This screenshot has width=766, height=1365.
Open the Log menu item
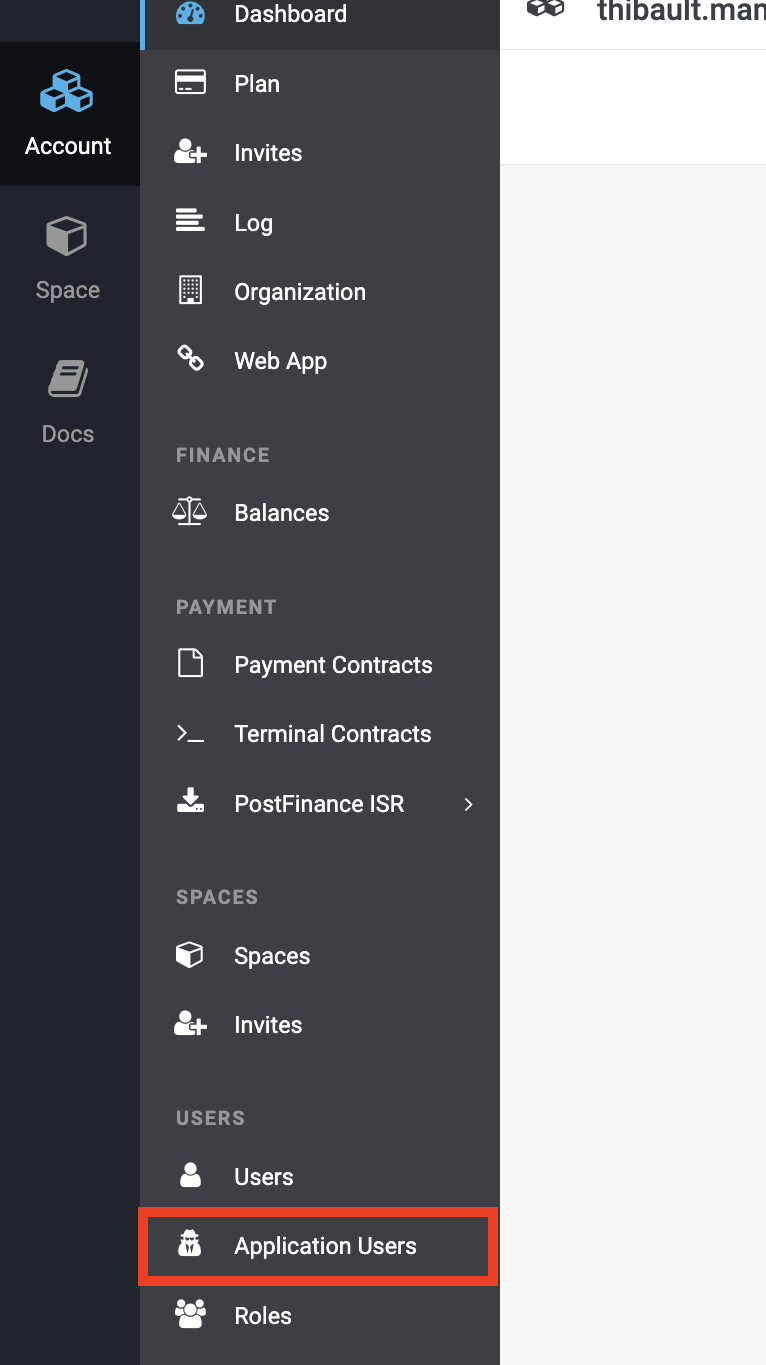253,223
